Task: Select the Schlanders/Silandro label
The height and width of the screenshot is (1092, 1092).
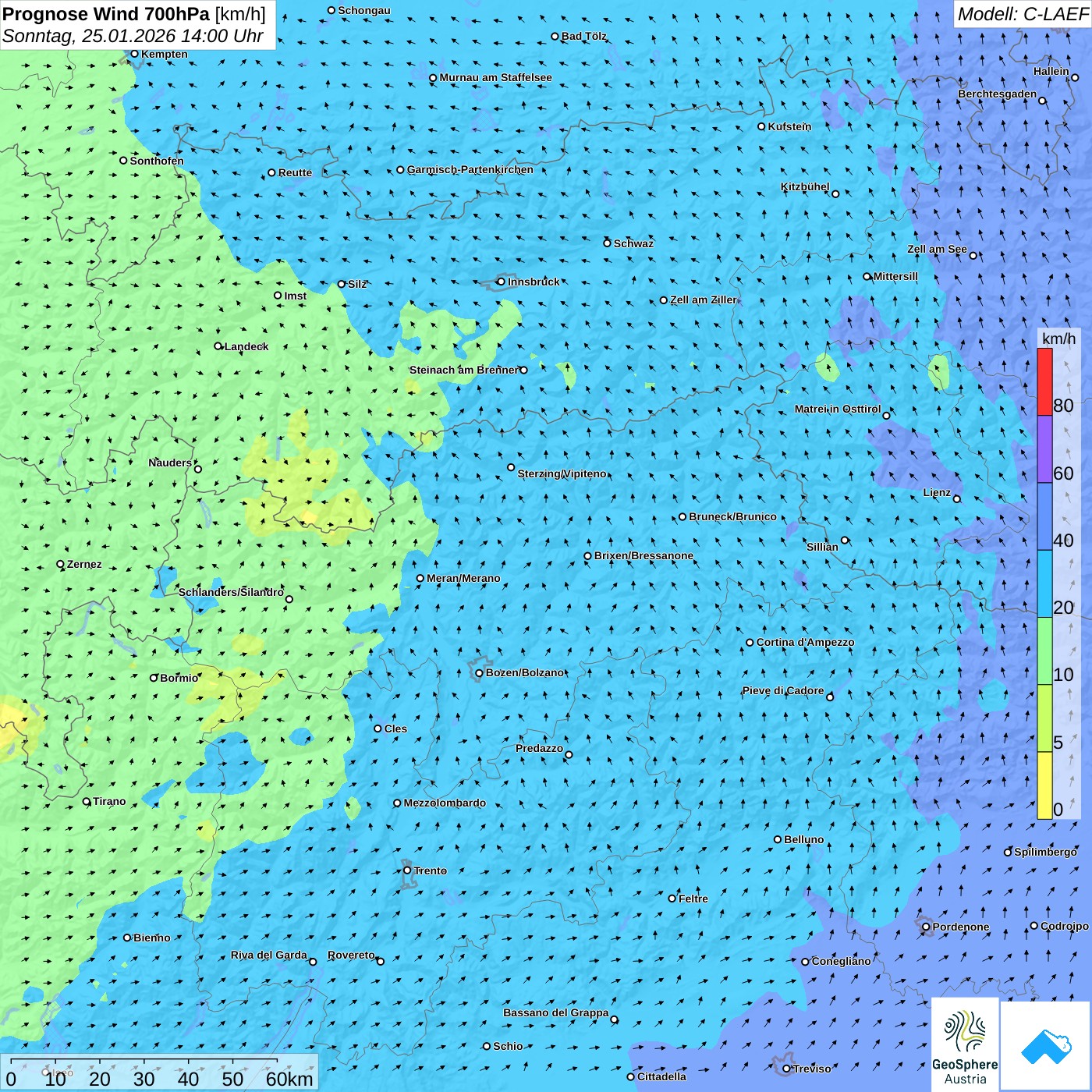Action: point(231,592)
